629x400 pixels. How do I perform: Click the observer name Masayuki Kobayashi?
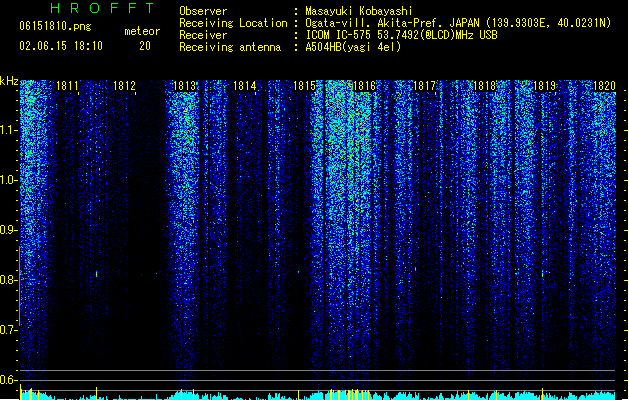pyautogui.click(x=359, y=11)
